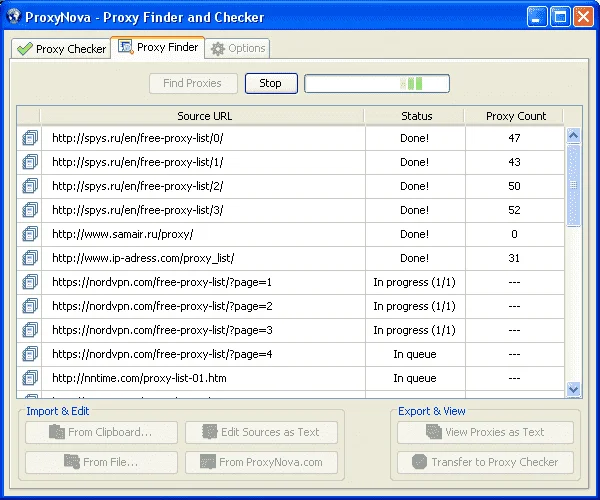Click the icon on Edit Sources as Text button

tap(210, 432)
